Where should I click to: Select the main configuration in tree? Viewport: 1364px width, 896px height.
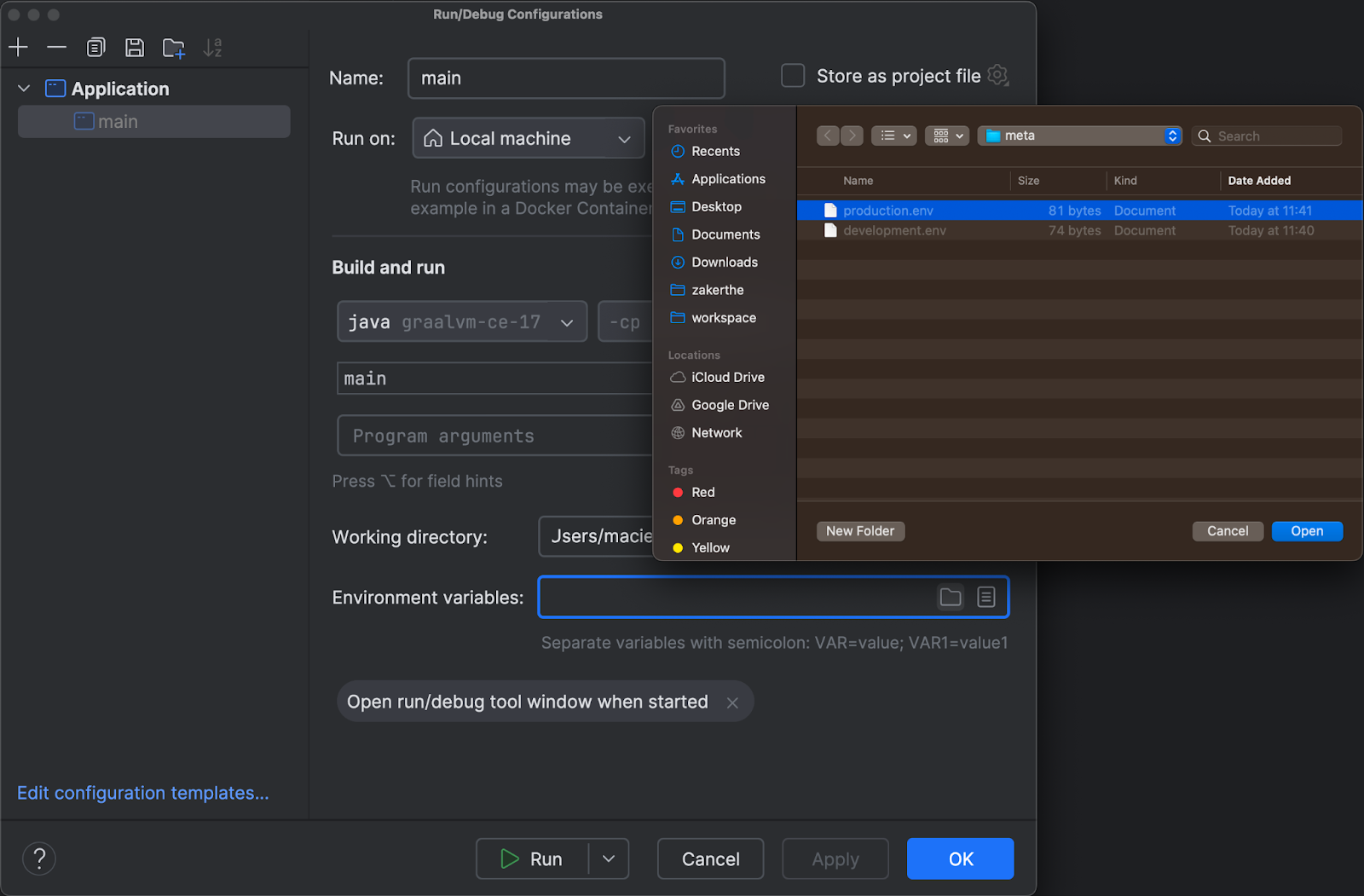pos(154,122)
